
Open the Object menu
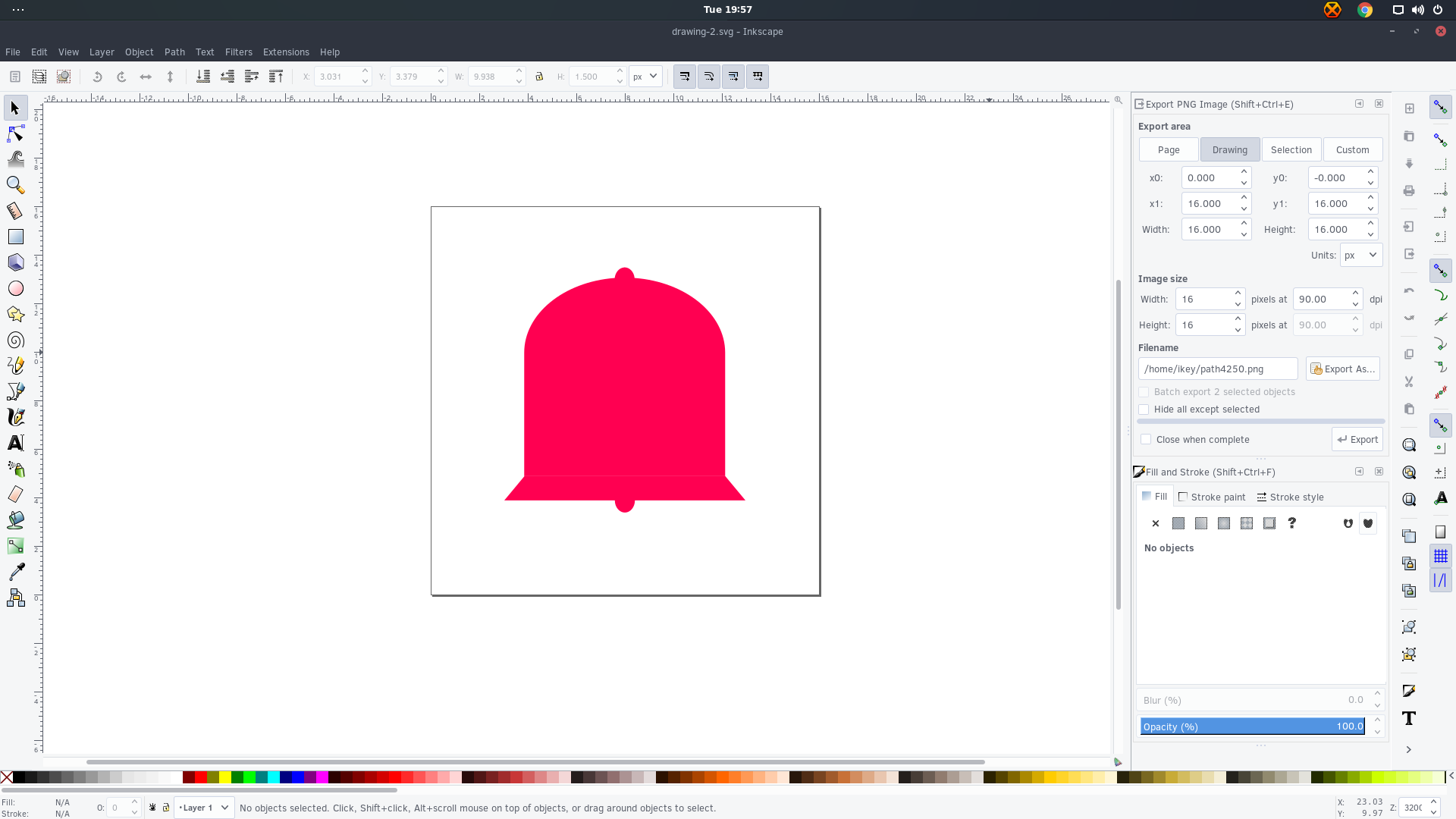(139, 52)
